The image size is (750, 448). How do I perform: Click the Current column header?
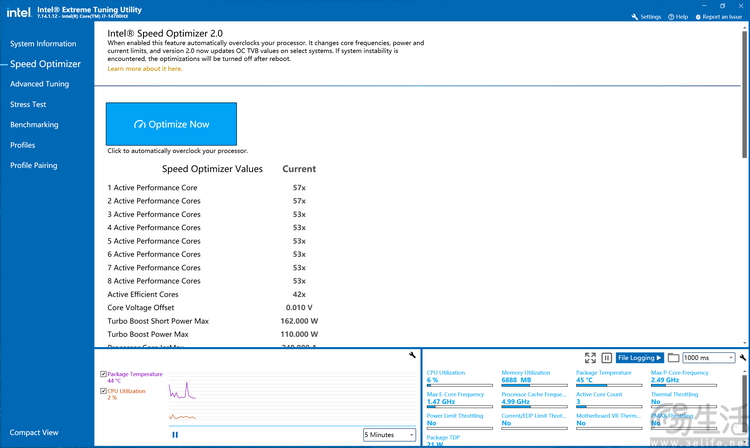point(299,169)
